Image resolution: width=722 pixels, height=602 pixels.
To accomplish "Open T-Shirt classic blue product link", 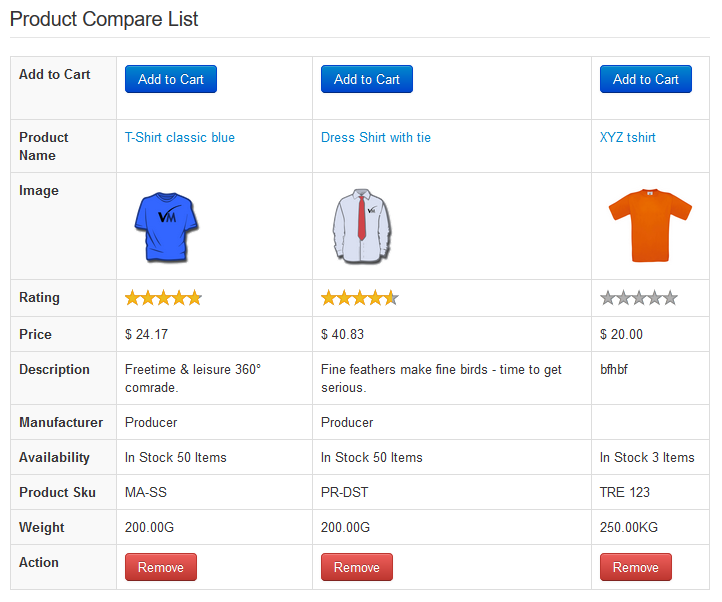I will (180, 138).
